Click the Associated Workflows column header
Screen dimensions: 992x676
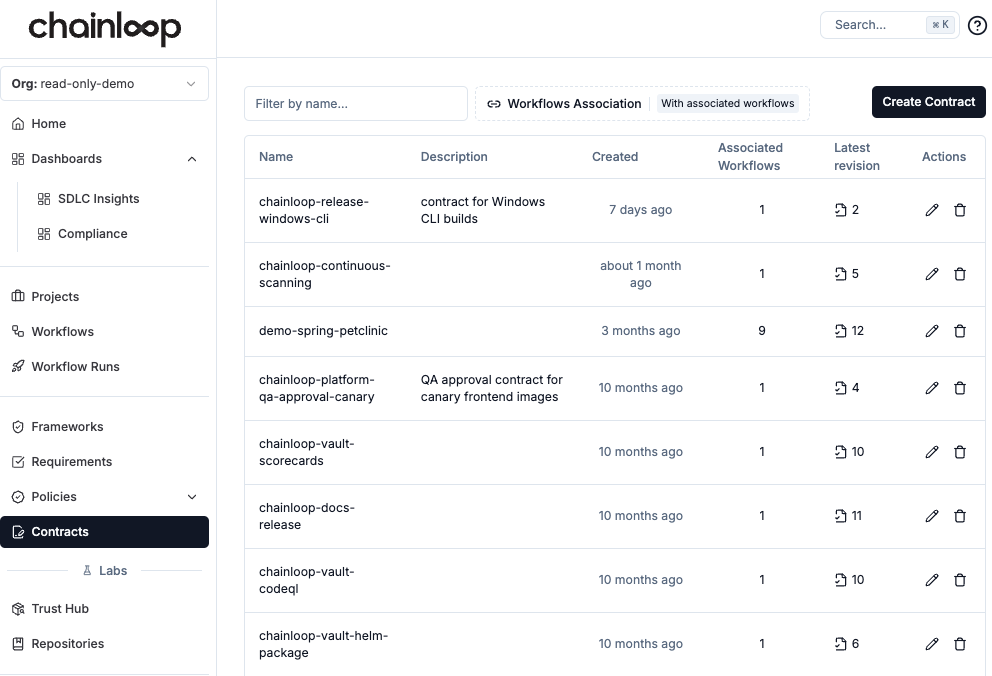[750, 157]
